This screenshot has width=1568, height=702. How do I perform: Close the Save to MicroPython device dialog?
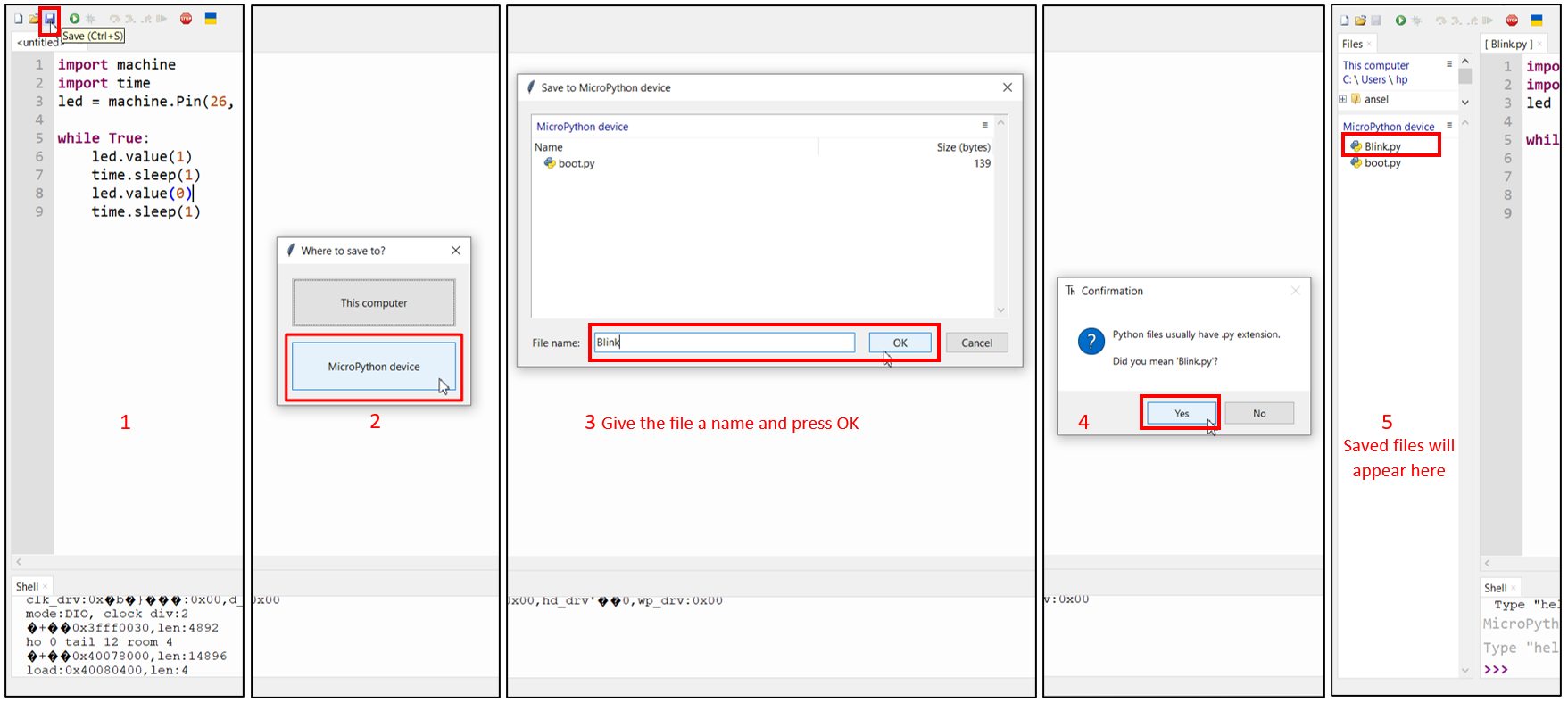click(1008, 87)
